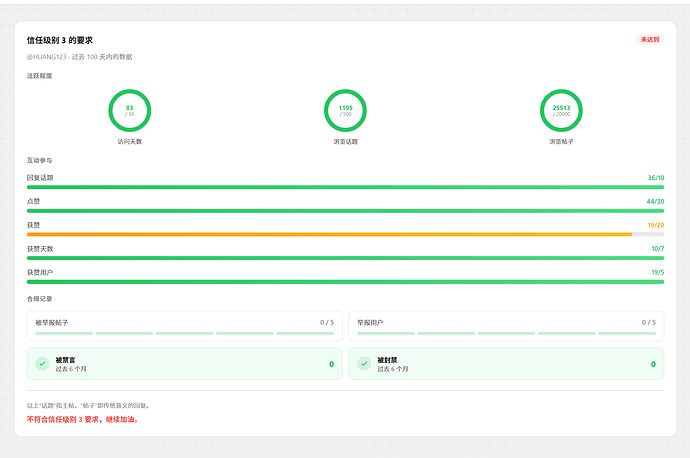Click the 活跃程度 section label
The image size is (690, 458).
[x=40, y=76]
